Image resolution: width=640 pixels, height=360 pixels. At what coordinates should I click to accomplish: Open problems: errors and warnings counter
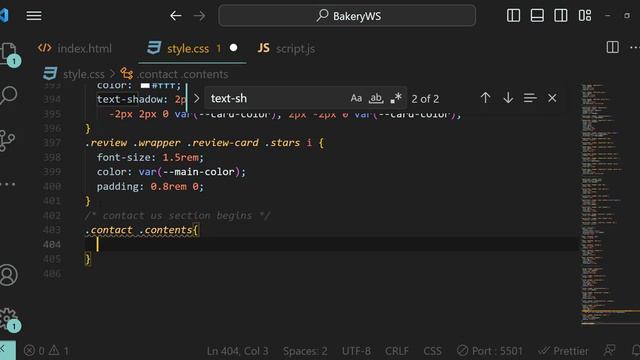pyautogui.click(x=46, y=351)
